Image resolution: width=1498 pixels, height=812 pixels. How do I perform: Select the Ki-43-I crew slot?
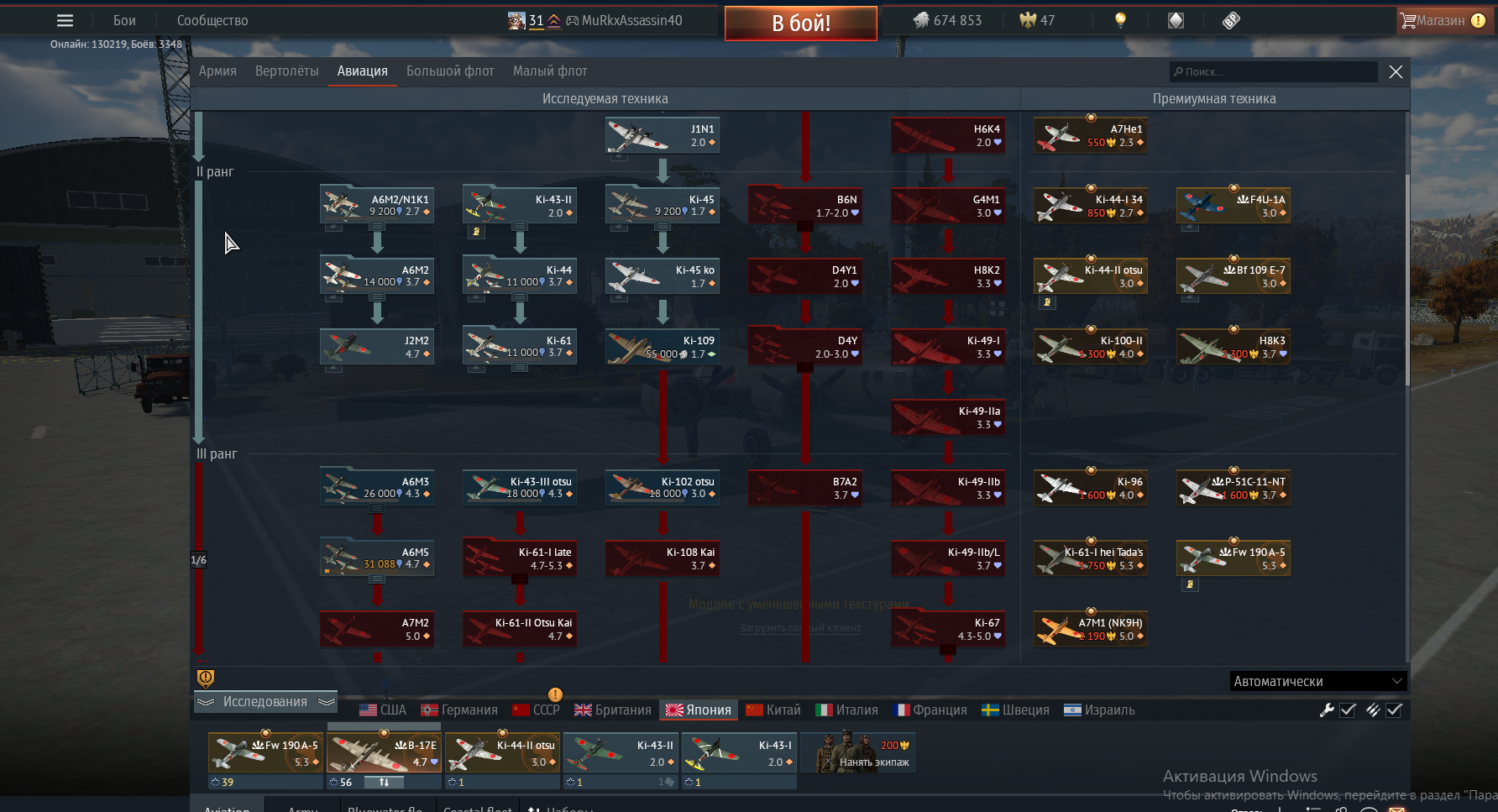click(739, 752)
